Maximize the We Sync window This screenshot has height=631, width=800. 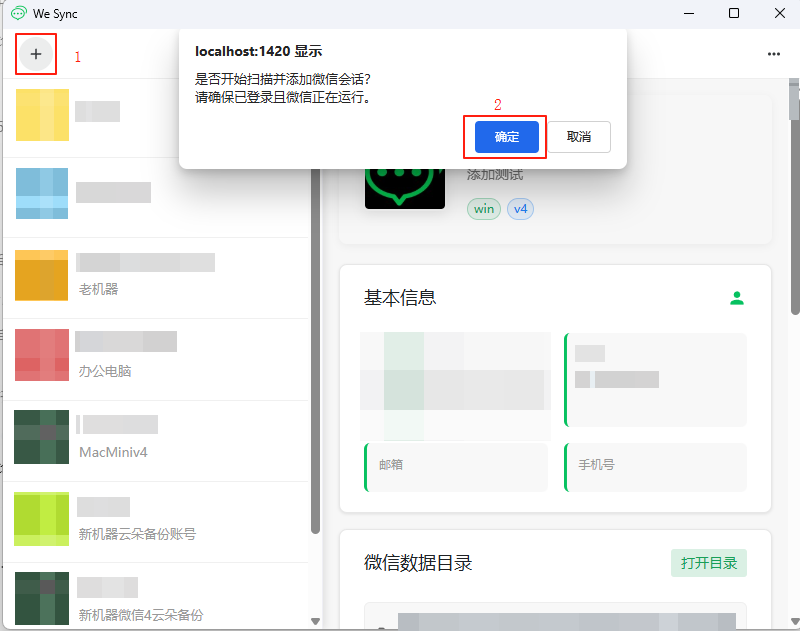click(734, 13)
